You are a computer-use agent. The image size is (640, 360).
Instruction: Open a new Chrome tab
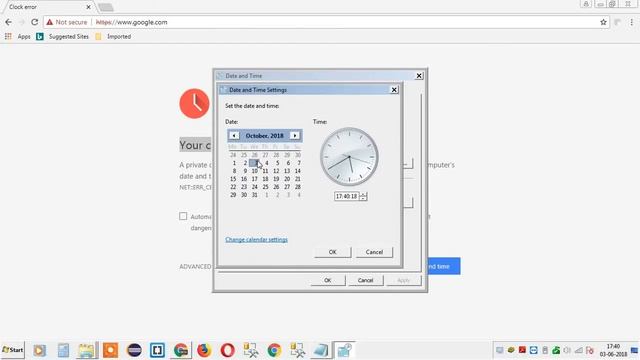click(106, 7)
